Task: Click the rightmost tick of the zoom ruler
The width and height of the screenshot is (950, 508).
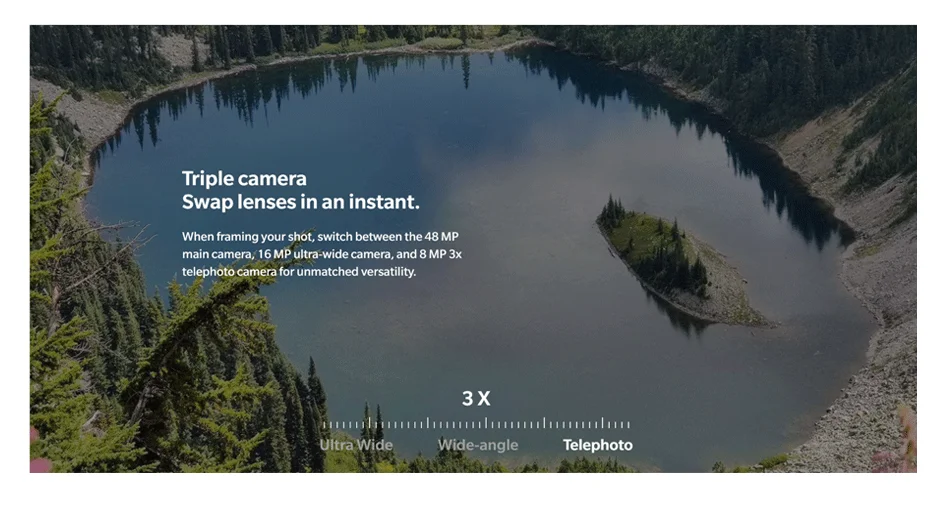Action: point(628,424)
